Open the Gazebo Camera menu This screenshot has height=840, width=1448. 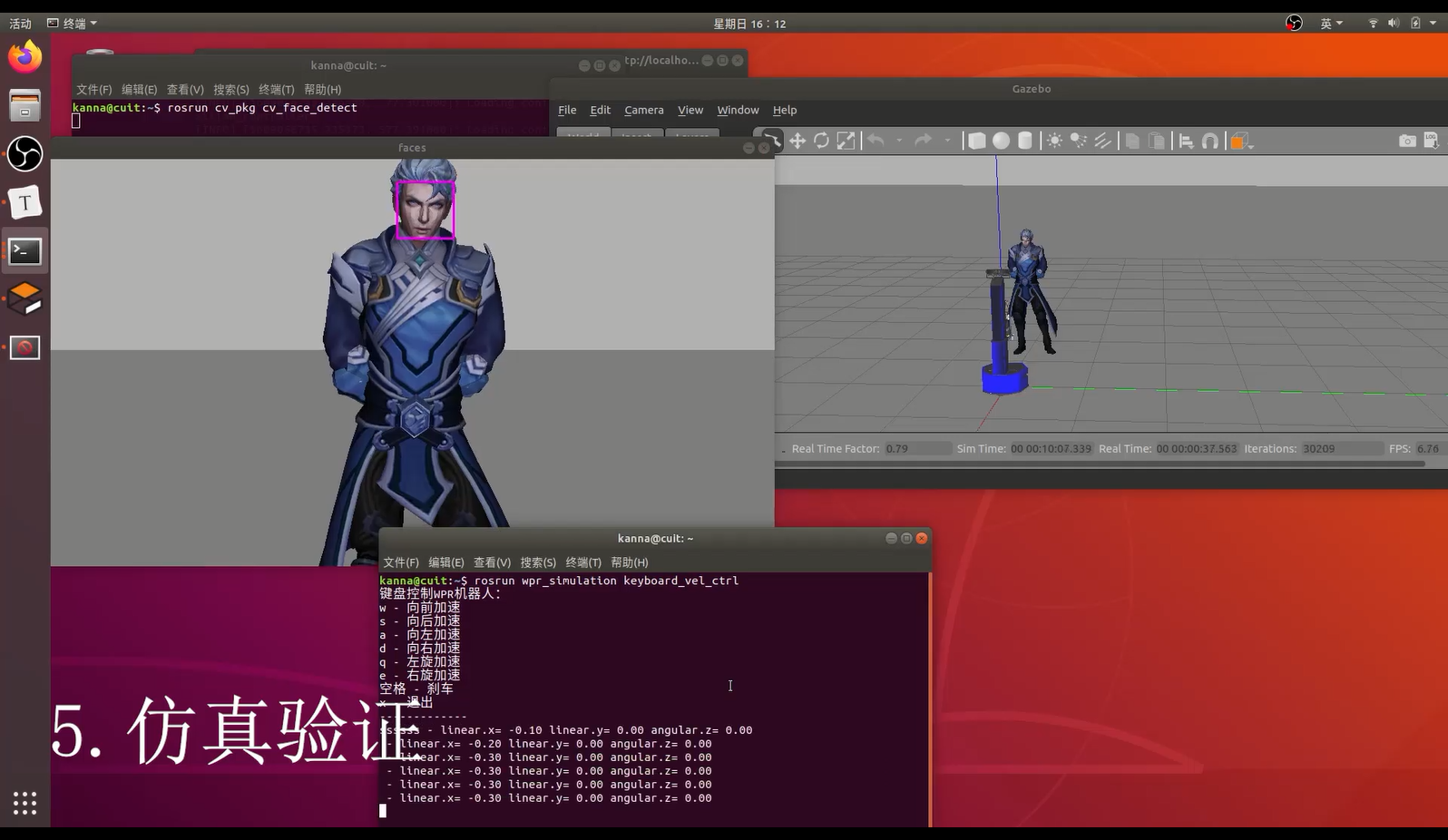(x=644, y=110)
